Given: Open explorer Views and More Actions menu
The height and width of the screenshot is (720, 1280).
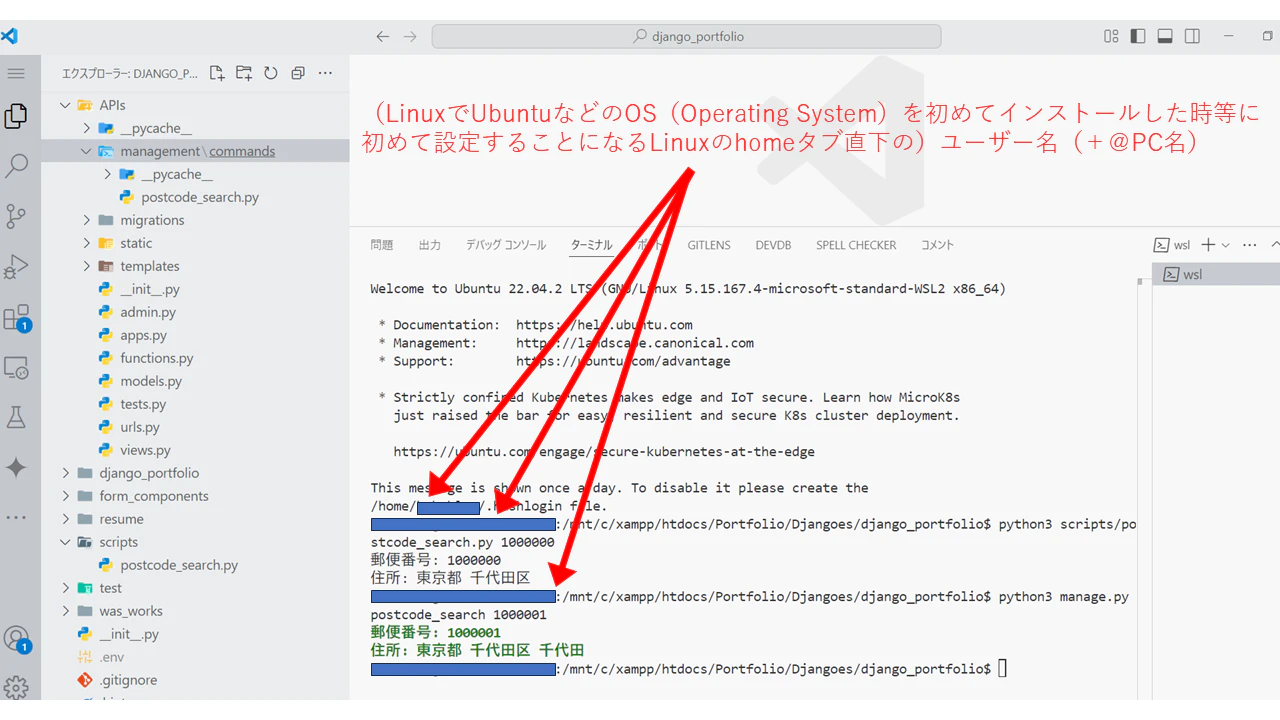Looking at the screenshot, I should click(x=325, y=73).
